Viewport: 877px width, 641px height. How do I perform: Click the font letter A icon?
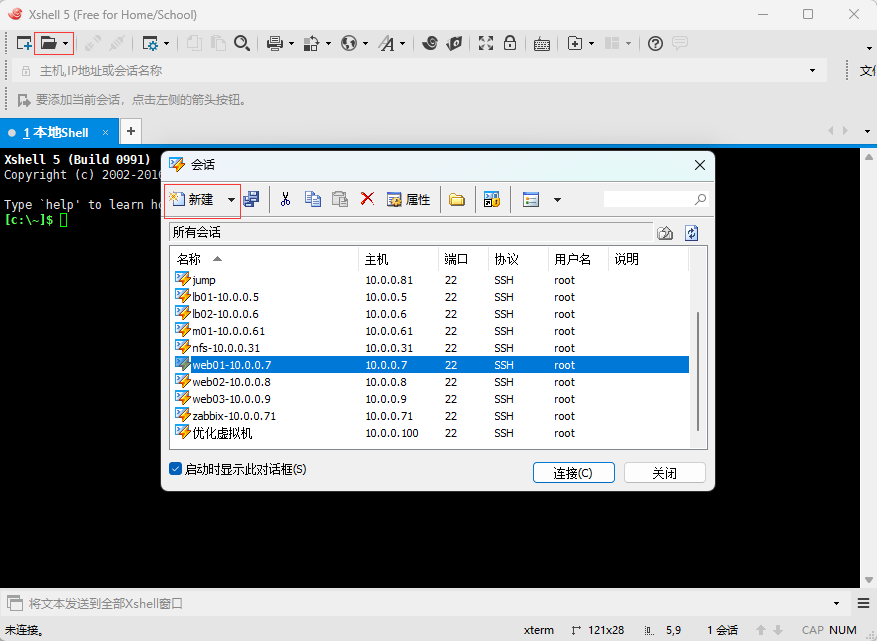tap(386, 43)
